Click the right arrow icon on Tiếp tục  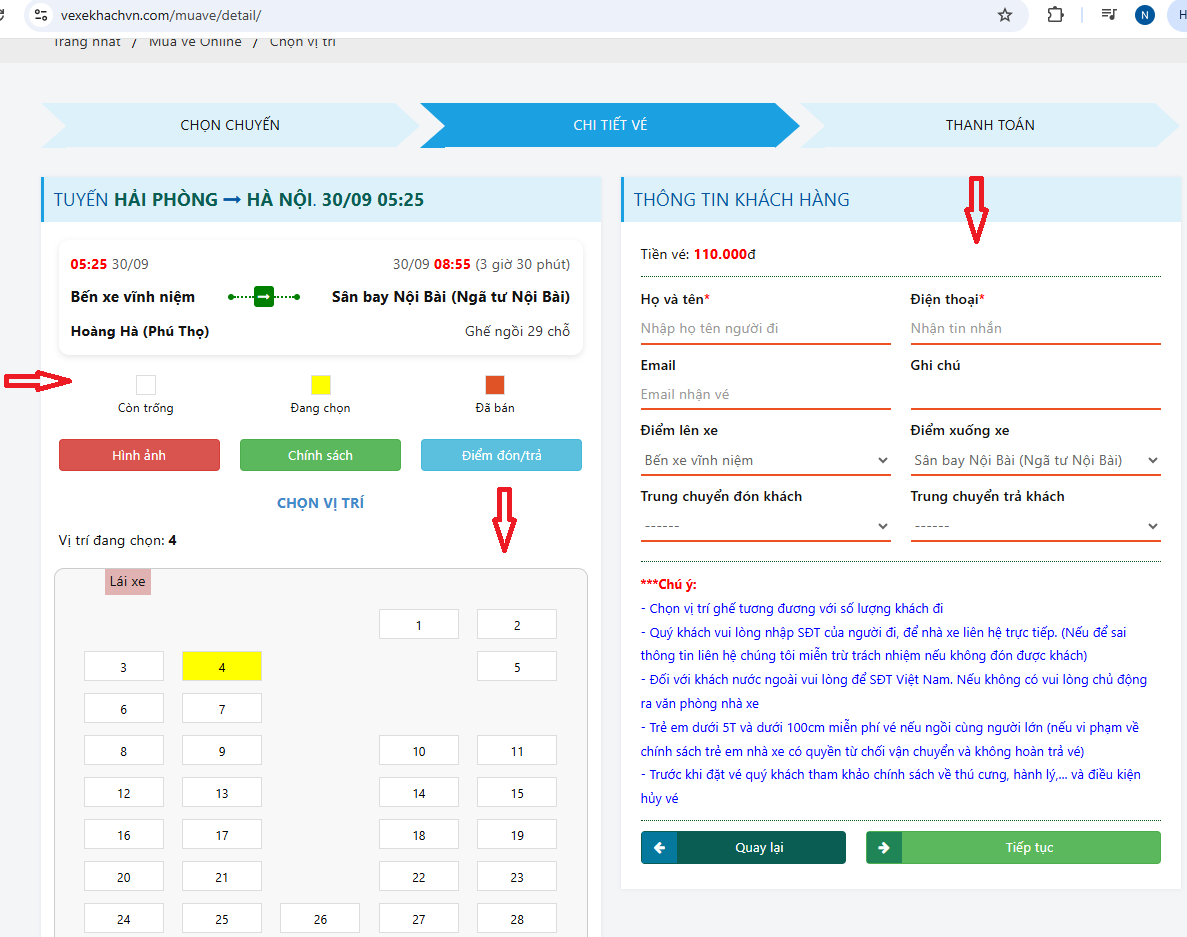click(884, 847)
